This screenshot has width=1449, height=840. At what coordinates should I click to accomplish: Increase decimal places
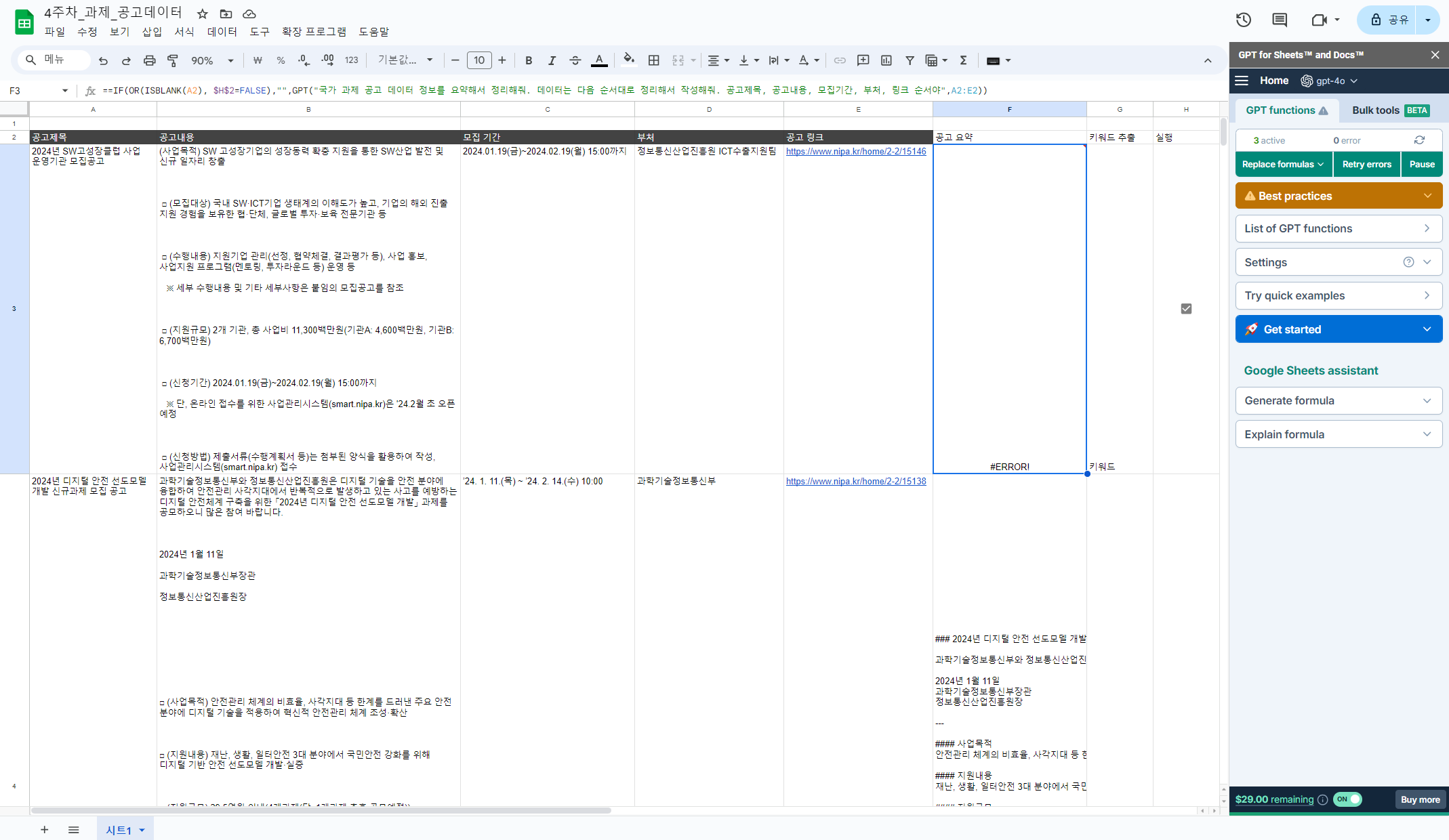point(327,61)
